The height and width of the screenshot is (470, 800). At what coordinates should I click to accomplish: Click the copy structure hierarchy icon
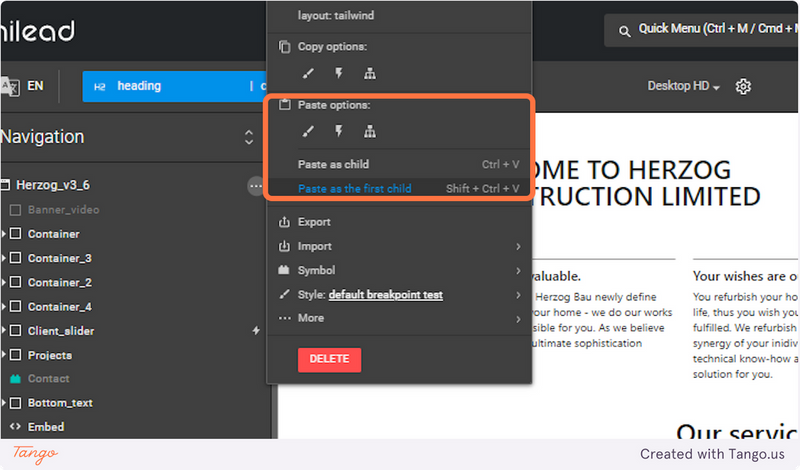pyautogui.click(x=370, y=73)
